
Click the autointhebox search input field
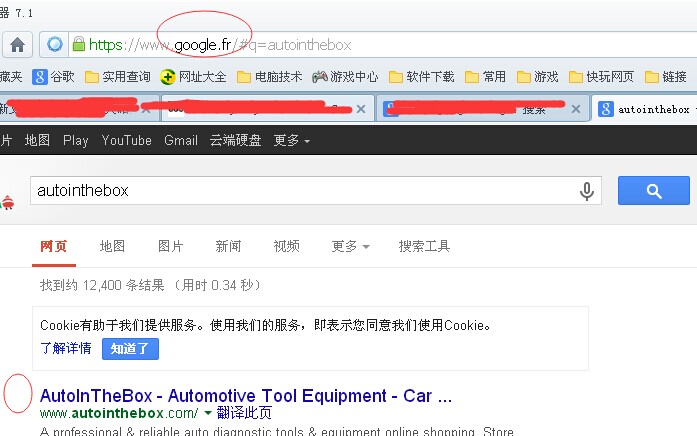pyautogui.click(x=300, y=191)
